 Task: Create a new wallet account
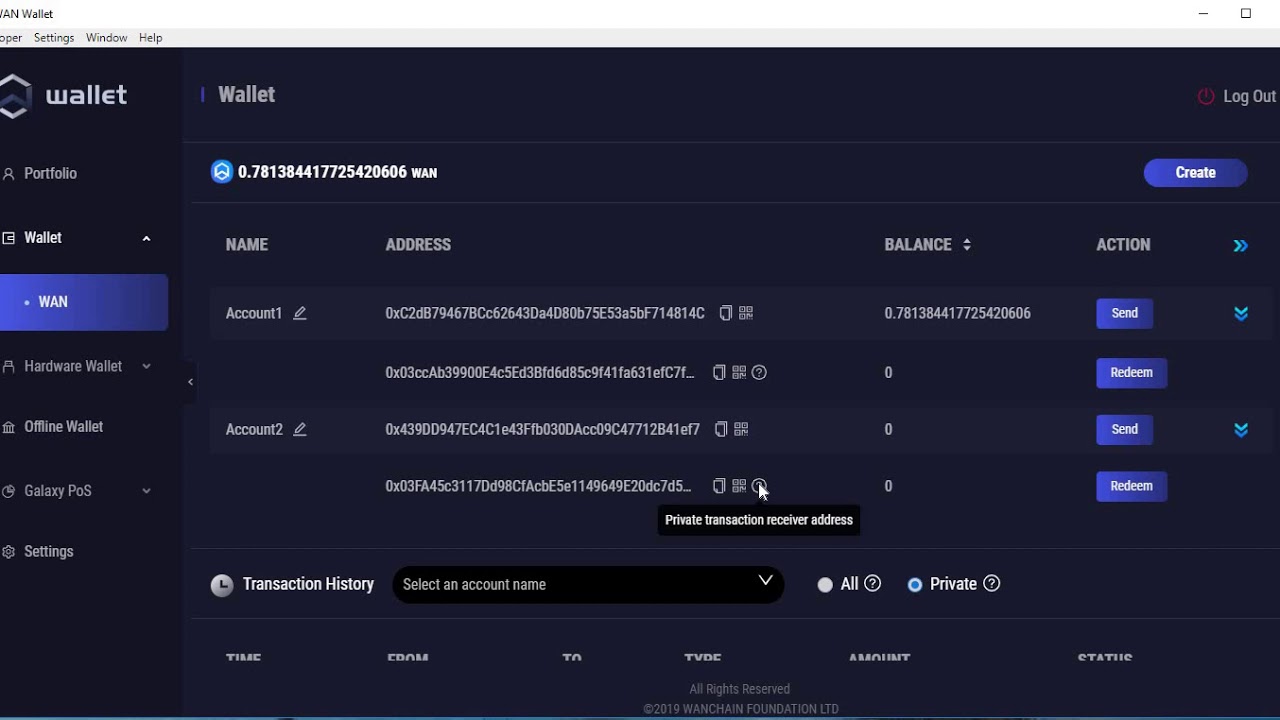(1195, 172)
